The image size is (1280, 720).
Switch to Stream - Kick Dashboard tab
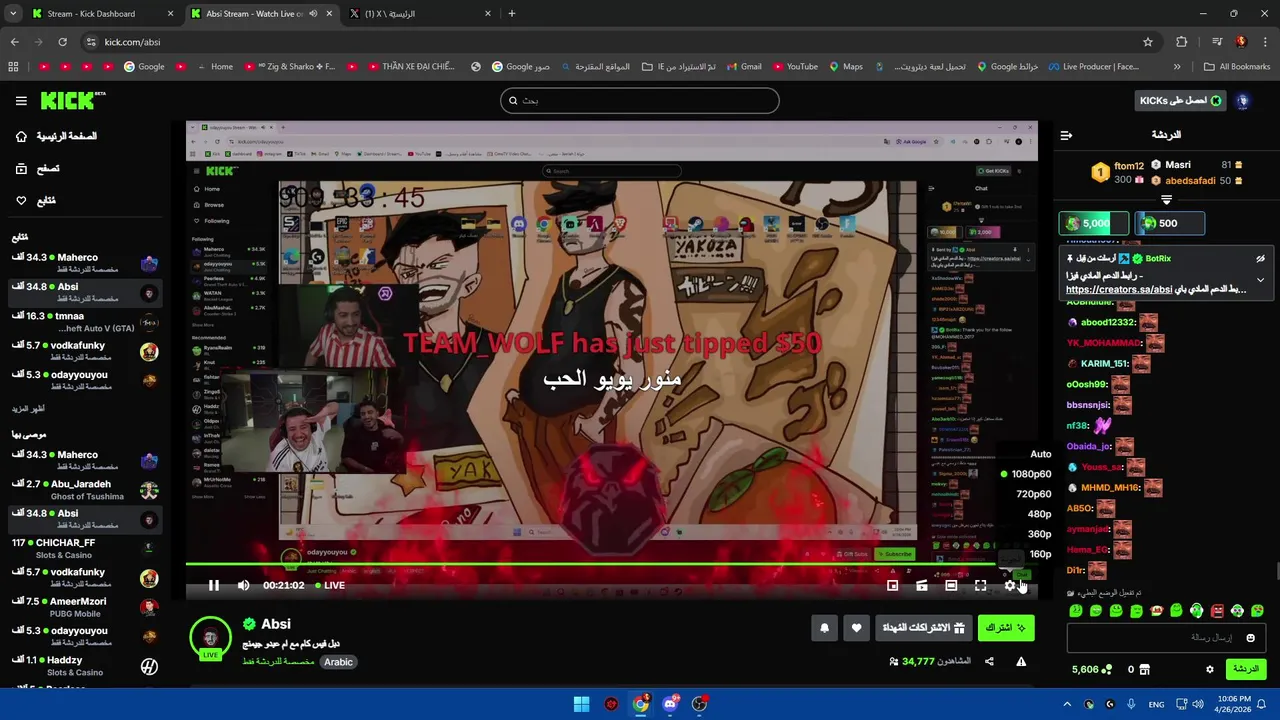(103, 14)
